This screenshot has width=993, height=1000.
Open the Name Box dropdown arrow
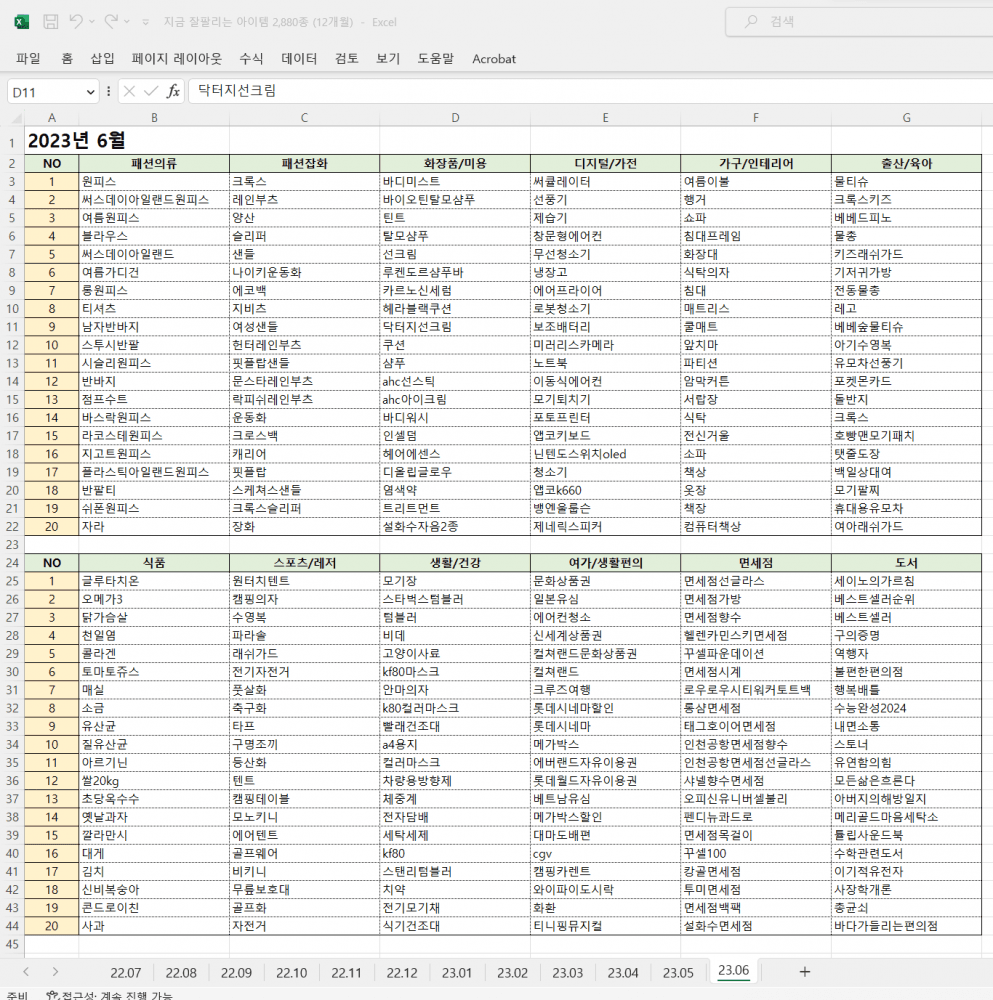click(90, 92)
